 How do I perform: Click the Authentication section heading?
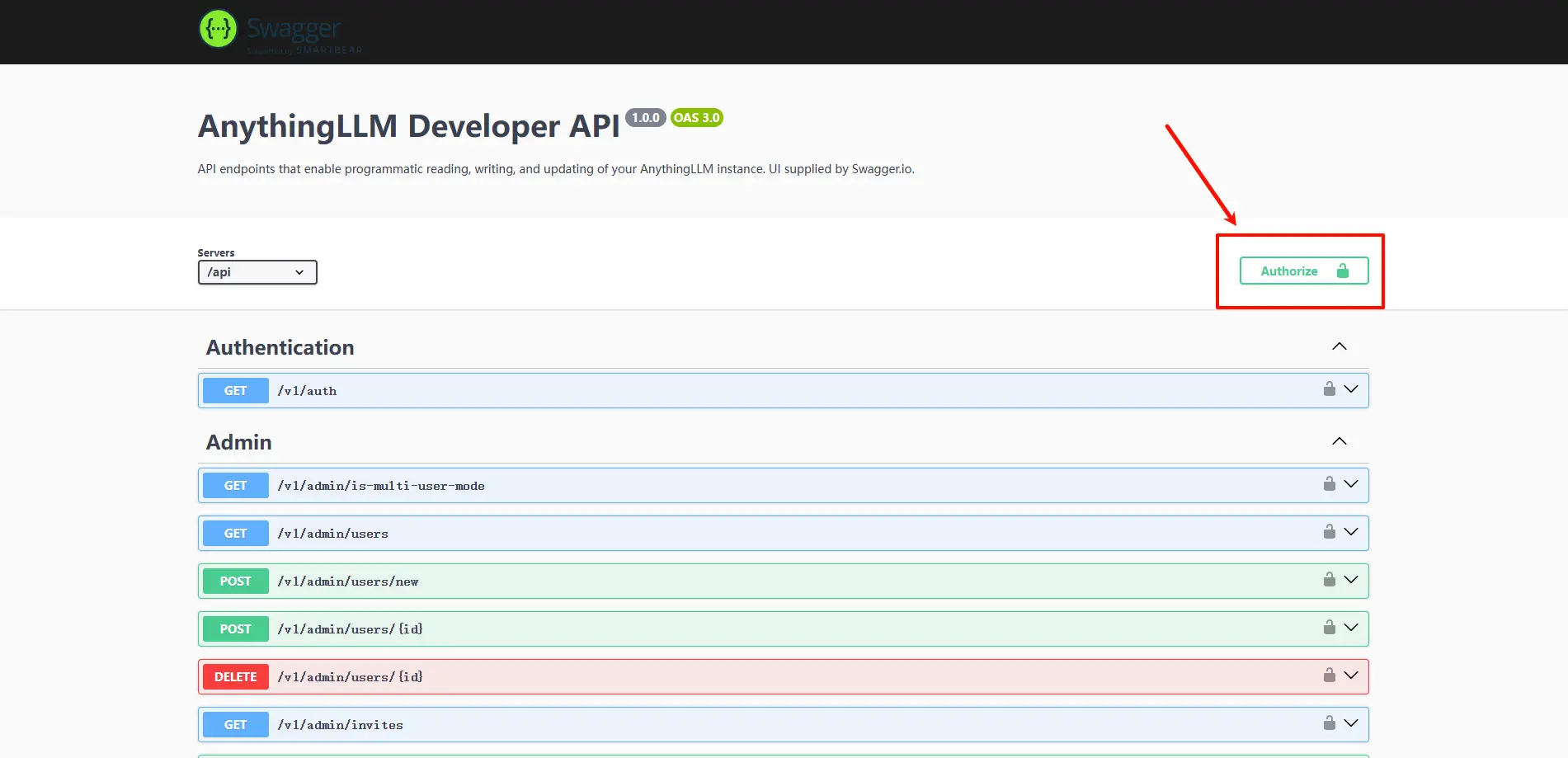point(280,347)
